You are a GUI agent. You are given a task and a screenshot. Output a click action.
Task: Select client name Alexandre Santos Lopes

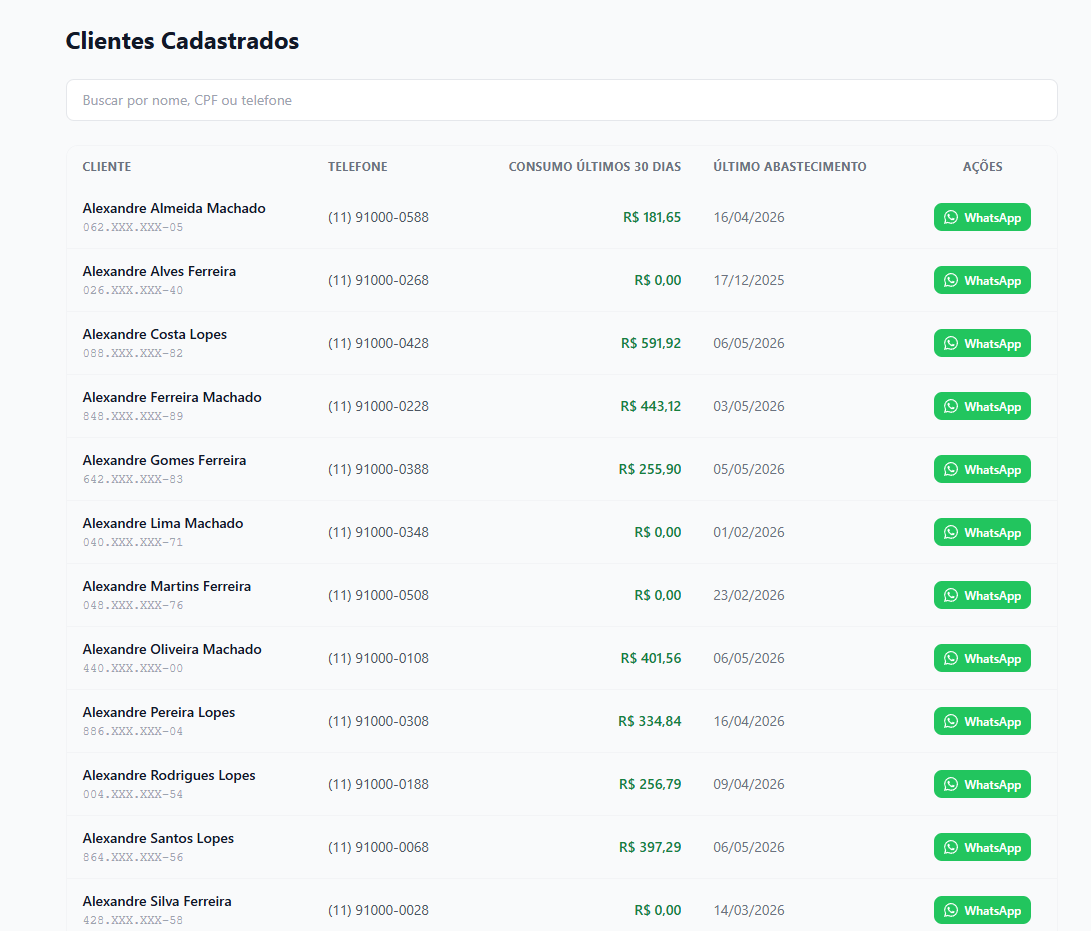point(158,838)
